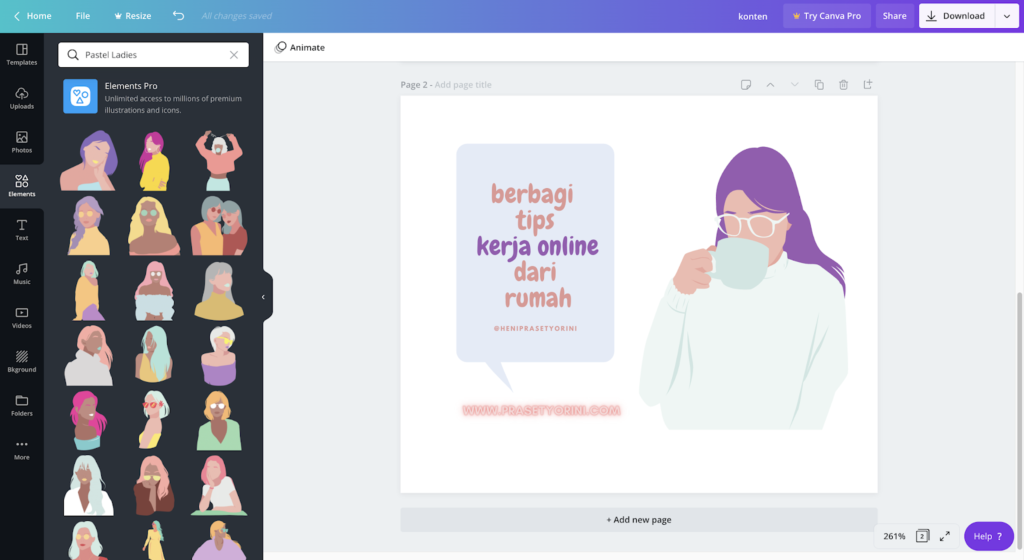Open the Text panel

click(x=21, y=230)
